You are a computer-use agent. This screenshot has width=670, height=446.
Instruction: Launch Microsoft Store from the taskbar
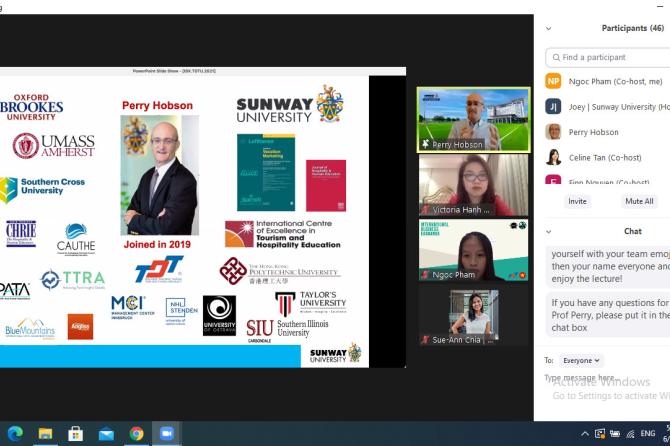click(75, 434)
